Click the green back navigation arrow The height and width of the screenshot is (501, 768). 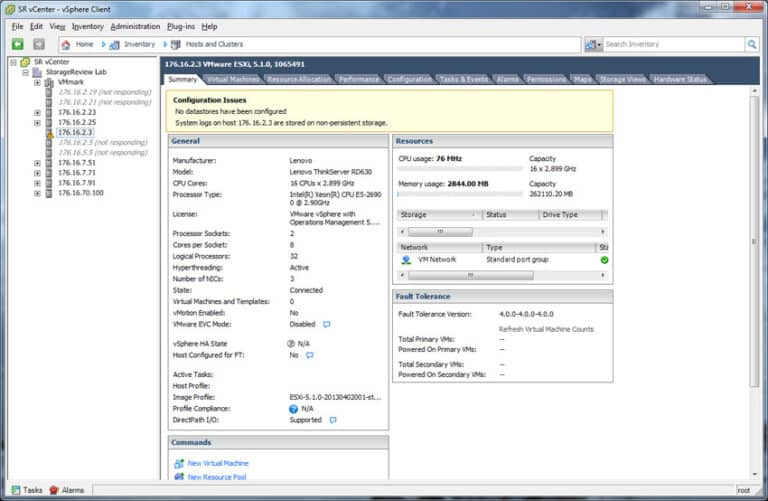pos(18,44)
